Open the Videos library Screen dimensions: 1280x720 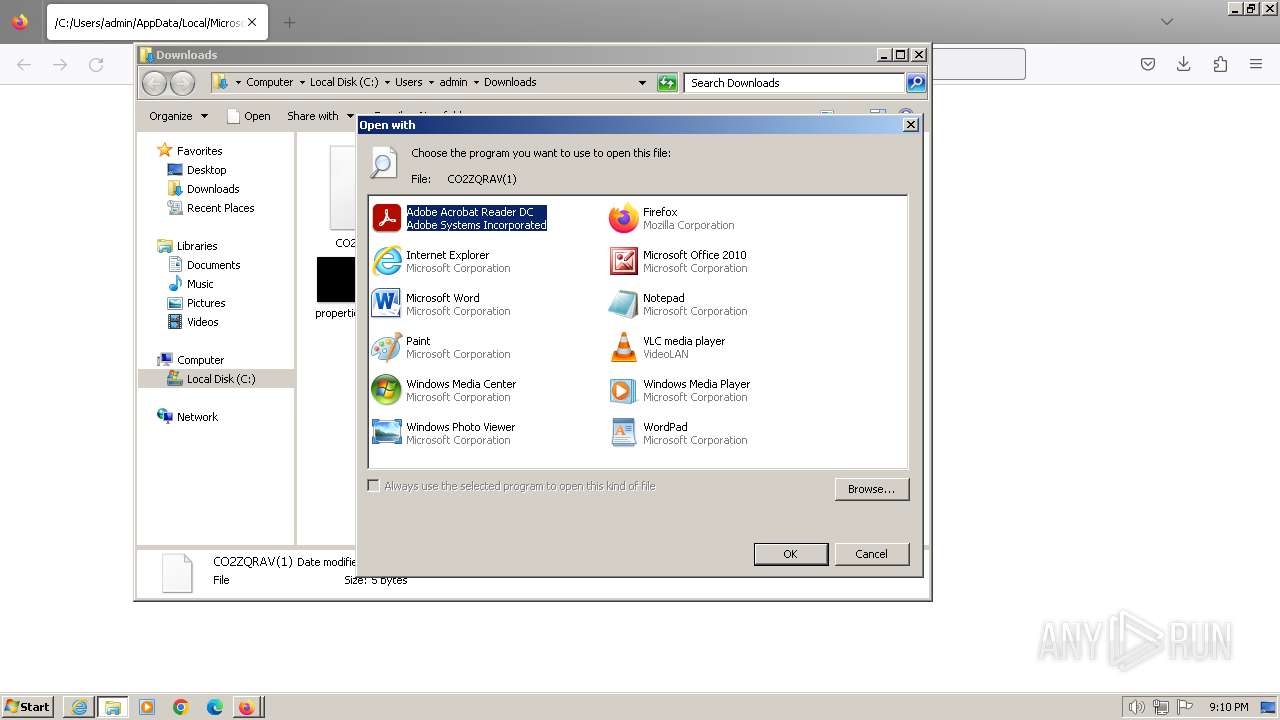(202, 322)
